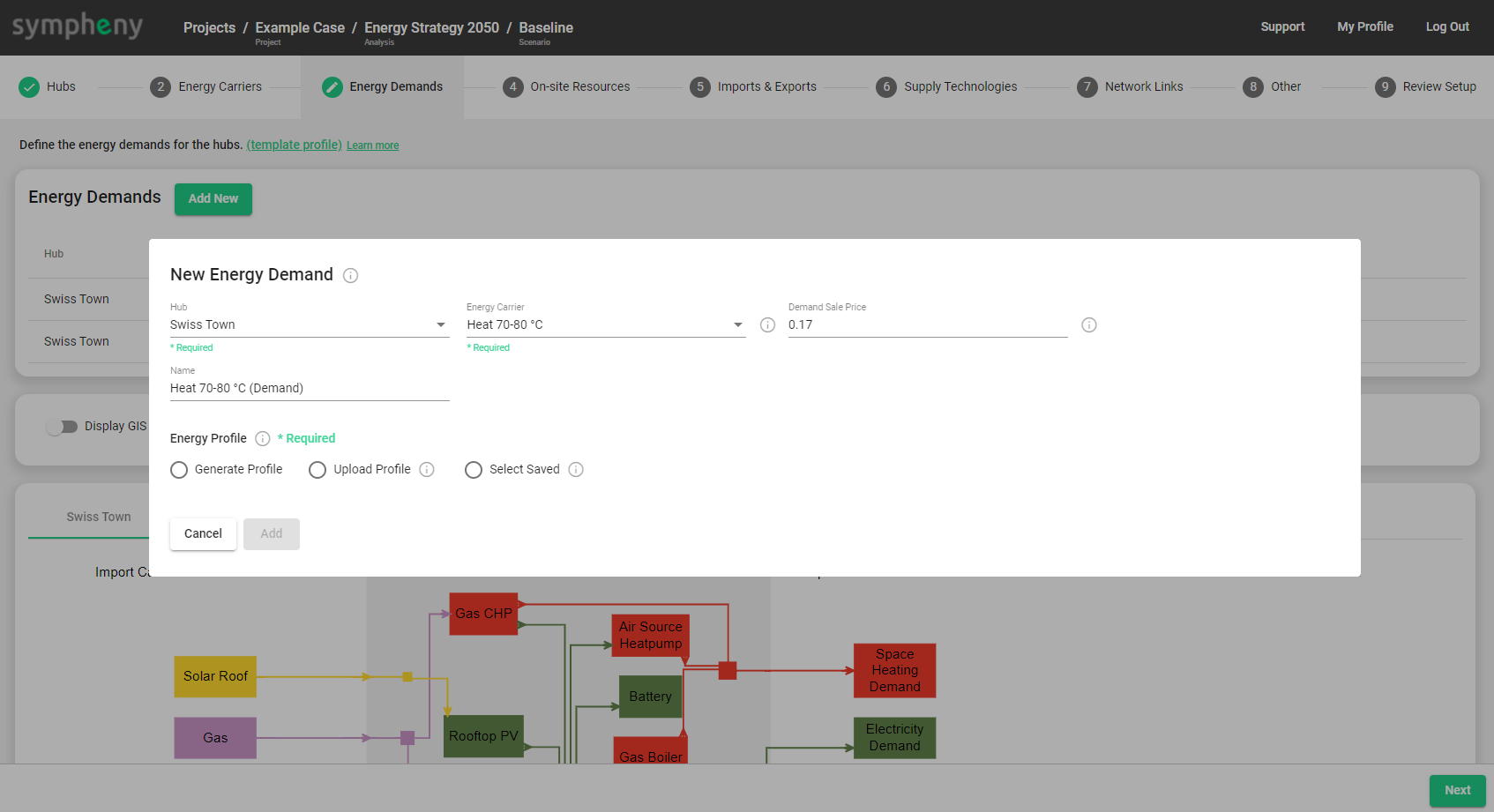
Task: Click the Name field with Heat 70-80 °C (Demand)
Action: [309, 389]
